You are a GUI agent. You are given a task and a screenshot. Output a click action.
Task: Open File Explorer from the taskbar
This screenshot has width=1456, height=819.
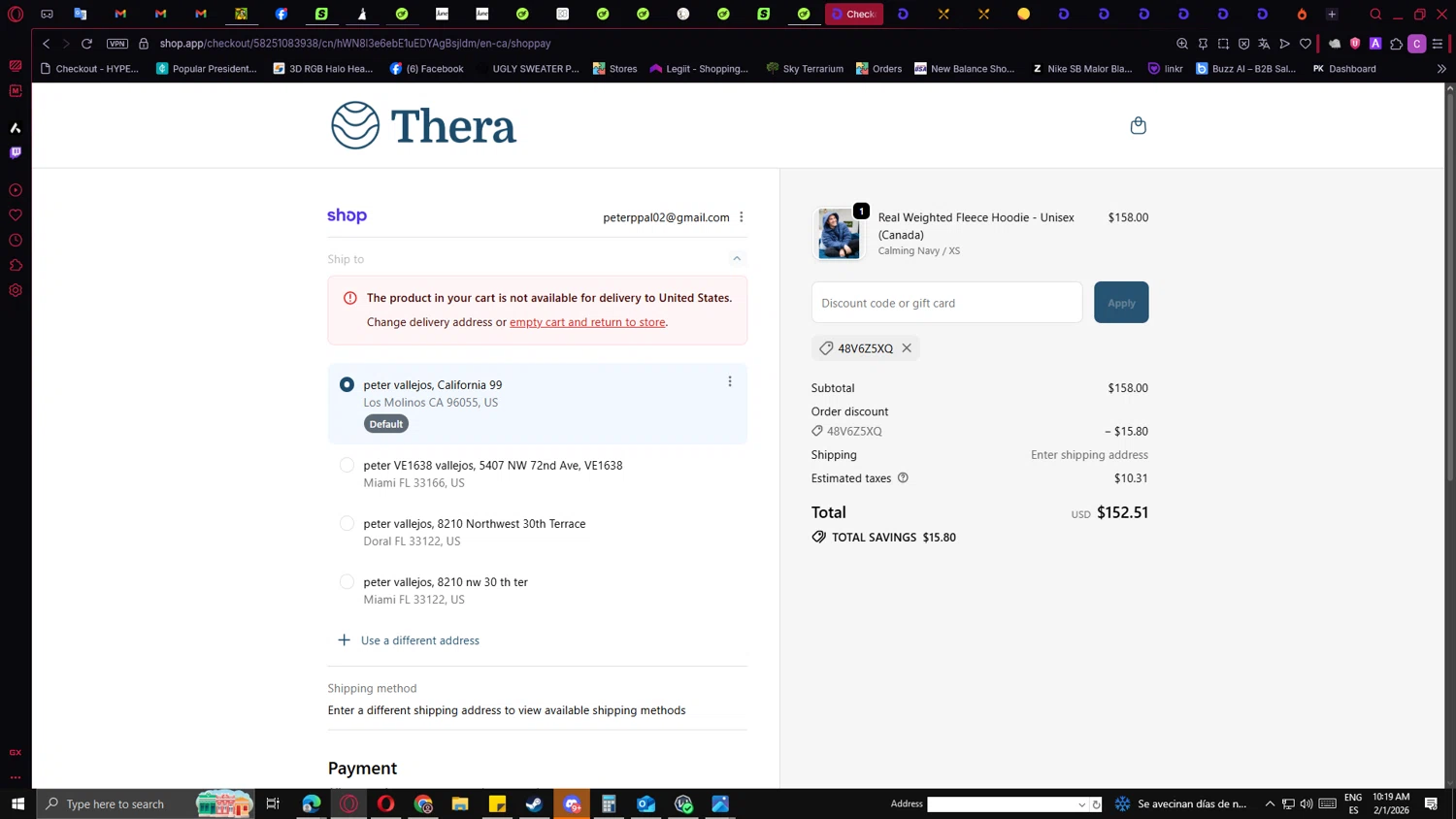(x=460, y=803)
